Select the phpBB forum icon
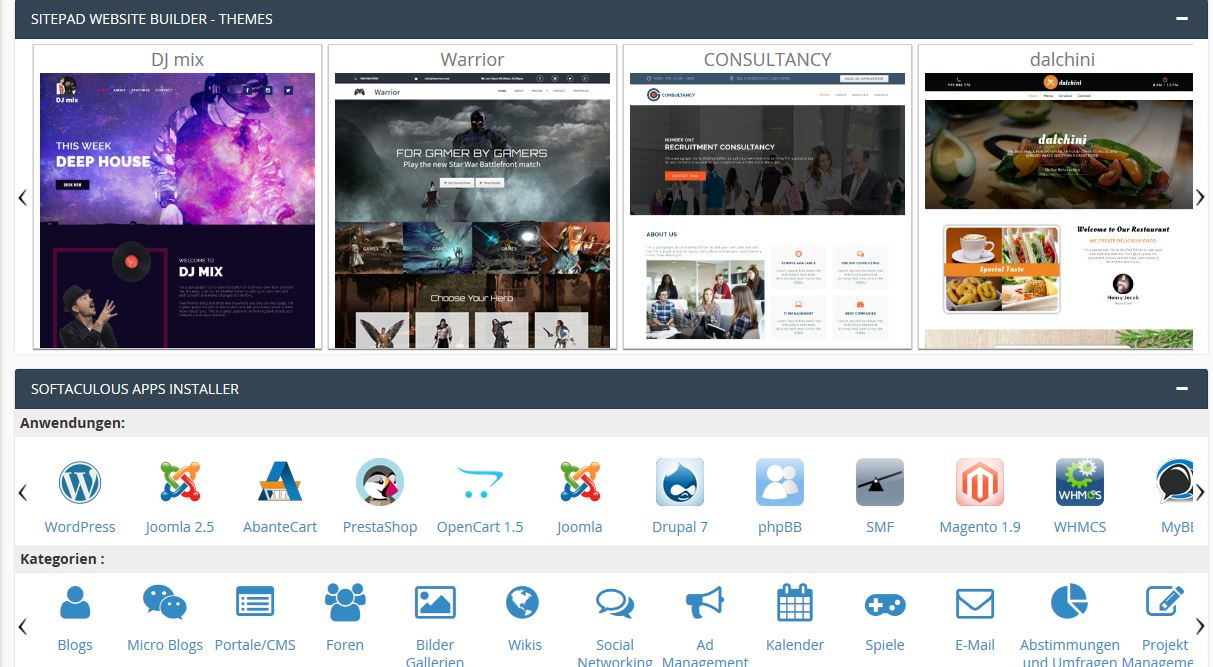 pyautogui.click(x=780, y=483)
